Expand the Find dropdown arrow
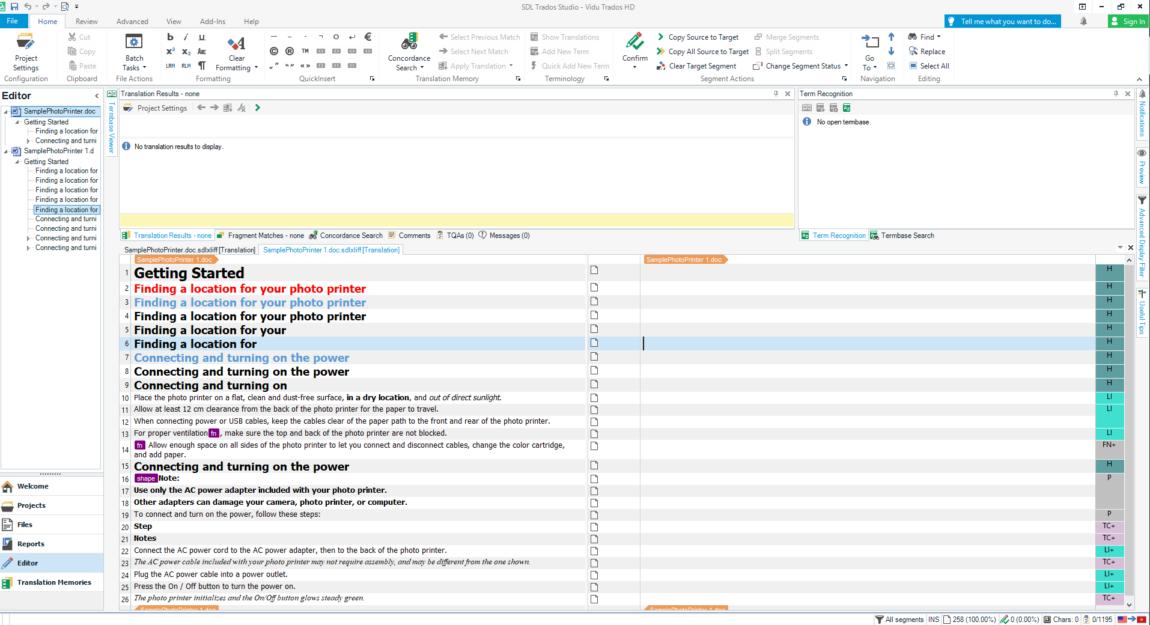The height and width of the screenshot is (625, 1150). 939,37
